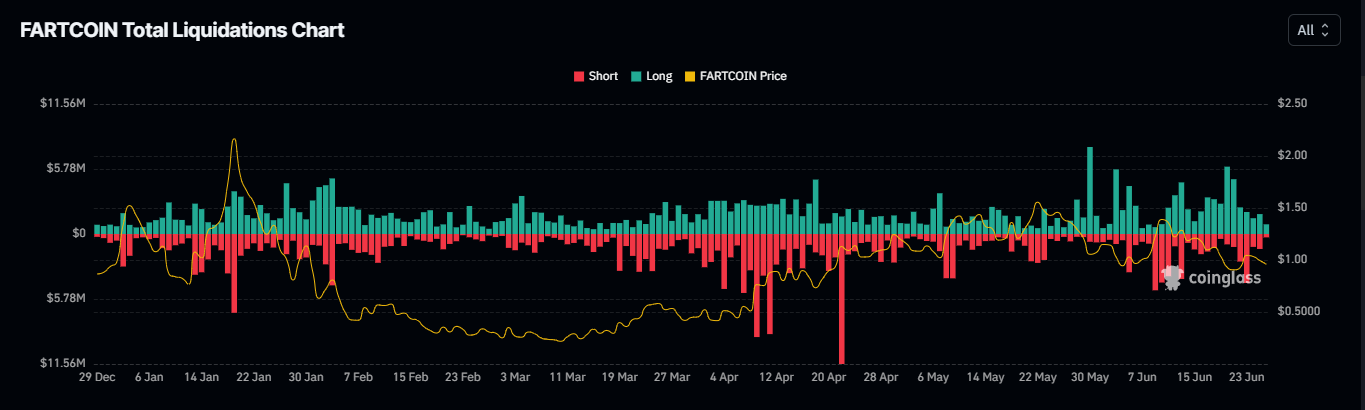Click the red Short legend color swatch
The width and height of the screenshot is (1365, 410).
point(578,76)
